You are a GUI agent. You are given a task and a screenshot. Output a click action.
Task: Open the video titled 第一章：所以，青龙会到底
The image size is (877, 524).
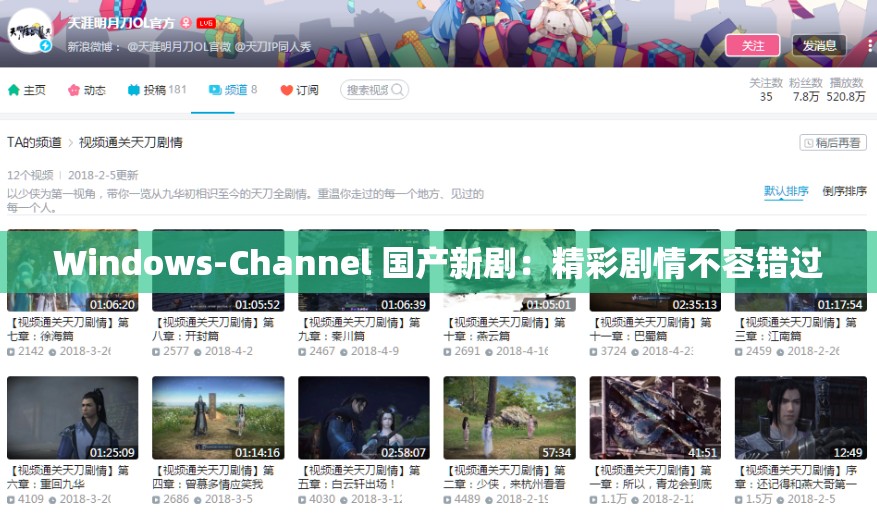pyautogui.click(x=650, y=477)
